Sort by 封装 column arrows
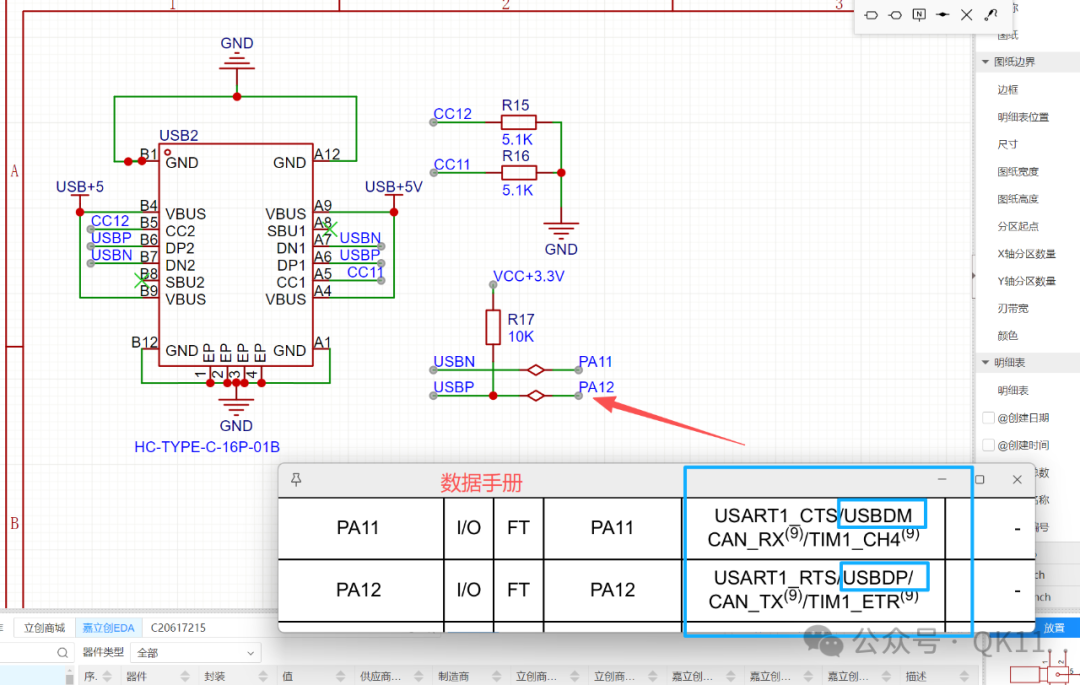Image resolution: width=1080 pixels, height=685 pixels. pos(262,676)
